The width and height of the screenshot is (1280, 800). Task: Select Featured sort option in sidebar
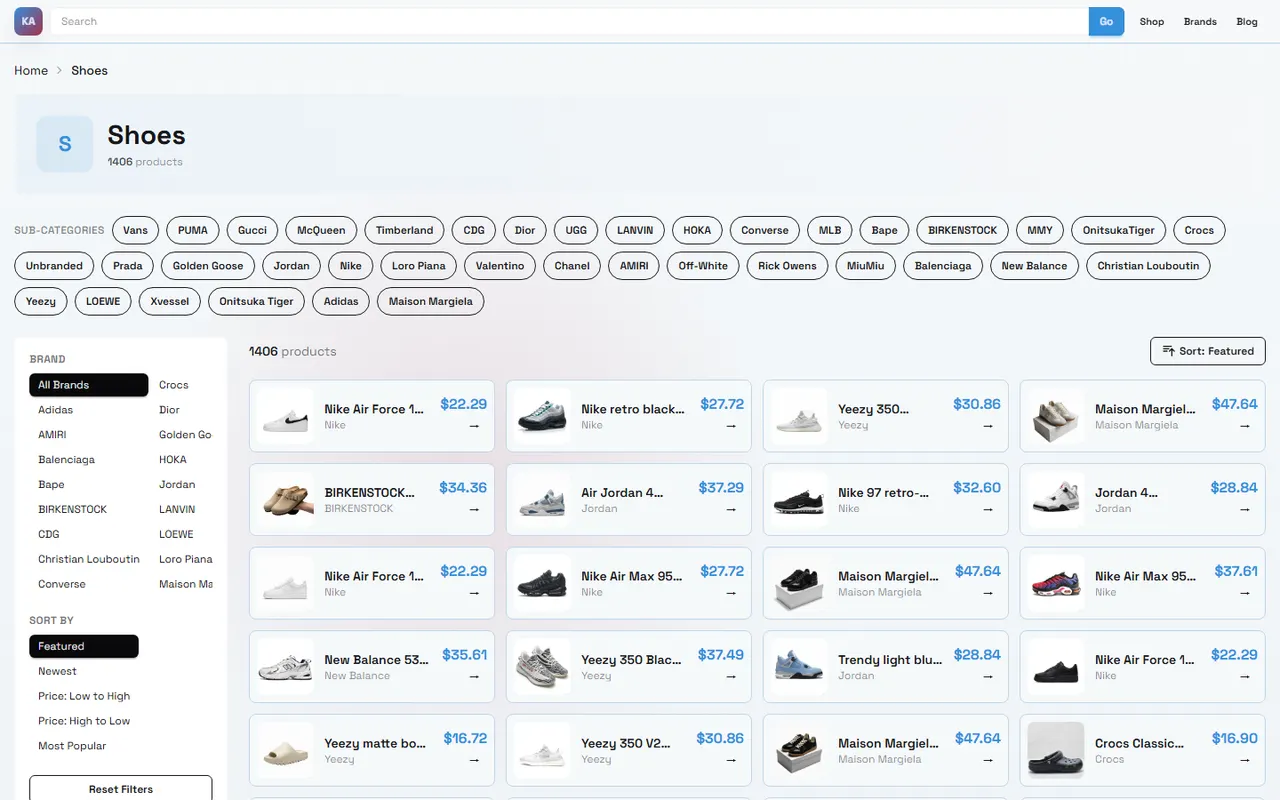(x=84, y=646)
